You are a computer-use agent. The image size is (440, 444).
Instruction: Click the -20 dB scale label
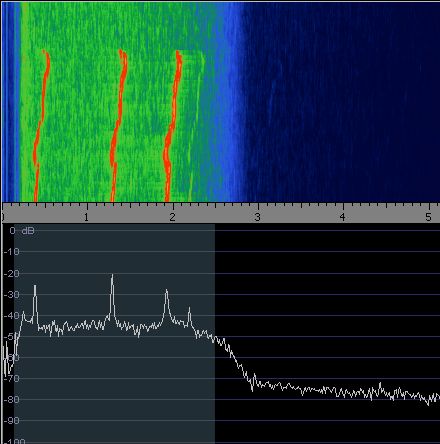coord(11,273)
